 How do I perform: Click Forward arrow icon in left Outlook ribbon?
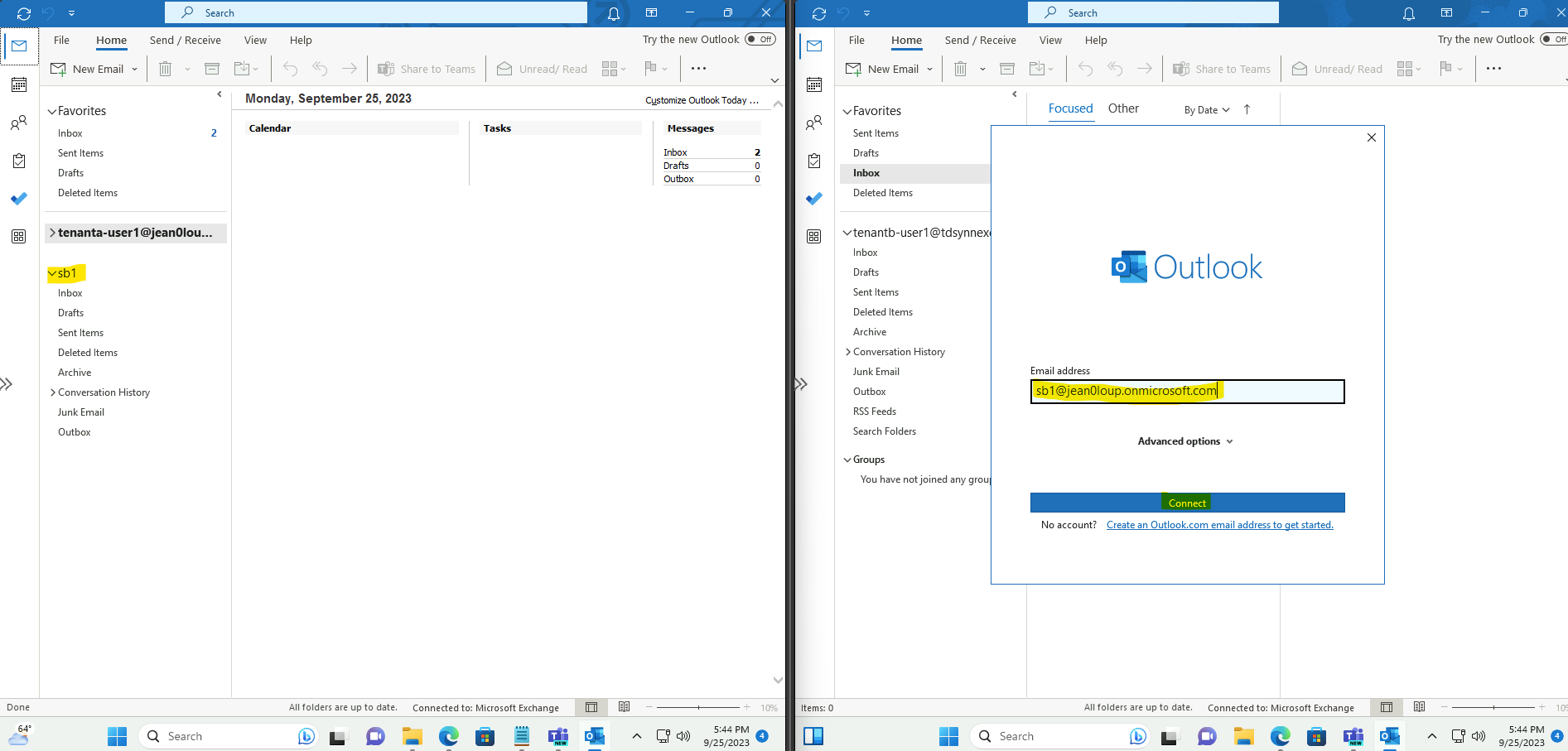tap(350, 69)
